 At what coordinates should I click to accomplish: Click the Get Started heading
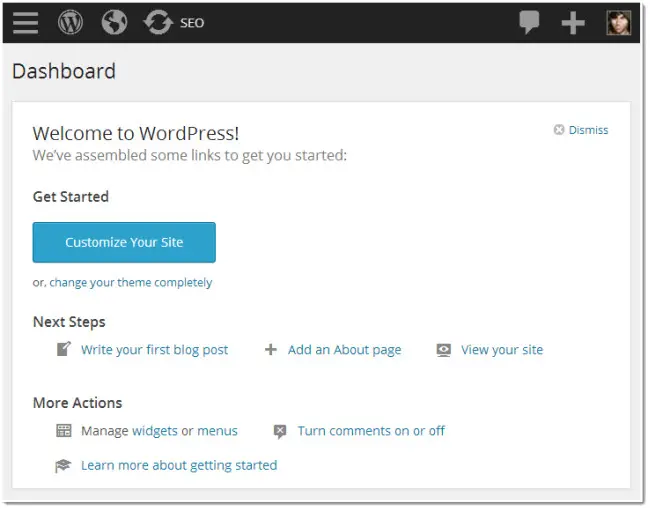click(71, 196)
